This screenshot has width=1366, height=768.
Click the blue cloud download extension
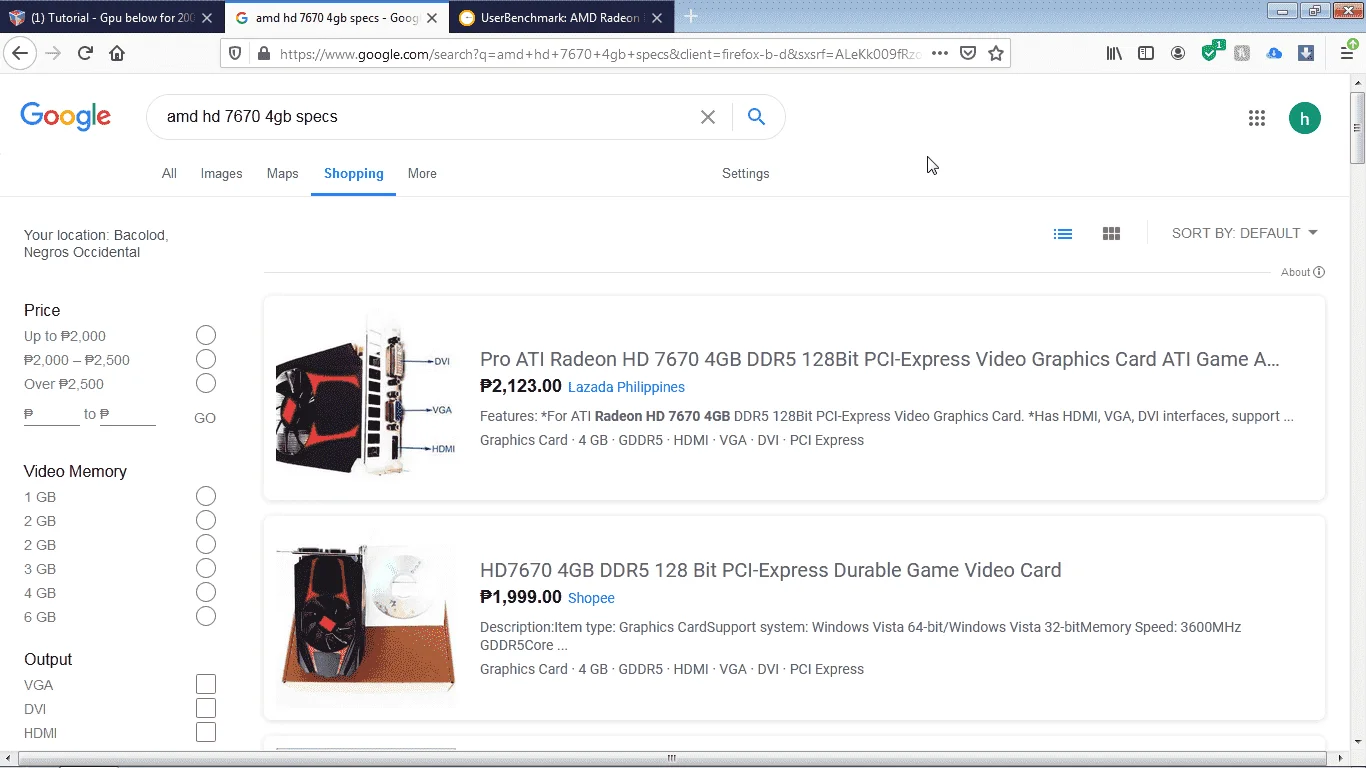click(1274, 54)
